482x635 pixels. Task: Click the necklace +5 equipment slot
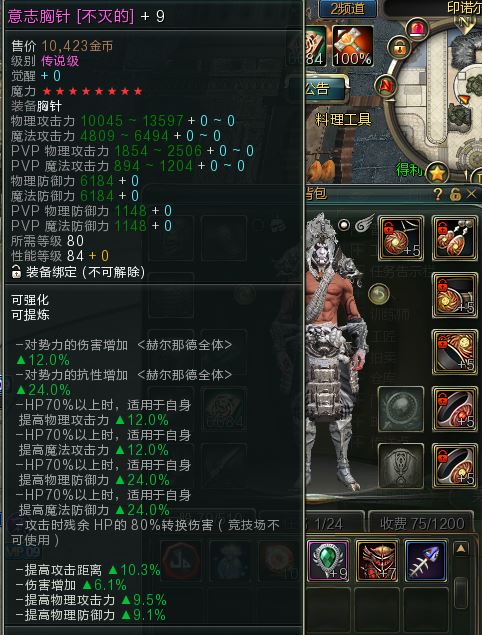[x=401, y=238]
